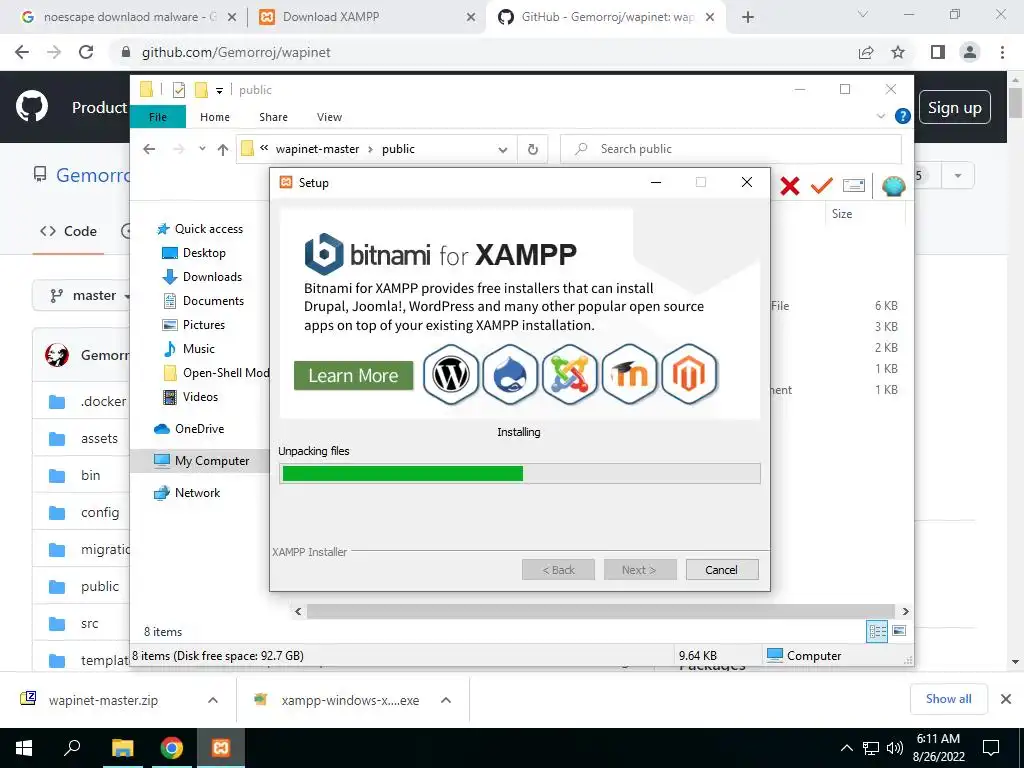Screen dimensions: 1024x768
Task: Go back in the Explorer window
Action: tap(149, 149)
